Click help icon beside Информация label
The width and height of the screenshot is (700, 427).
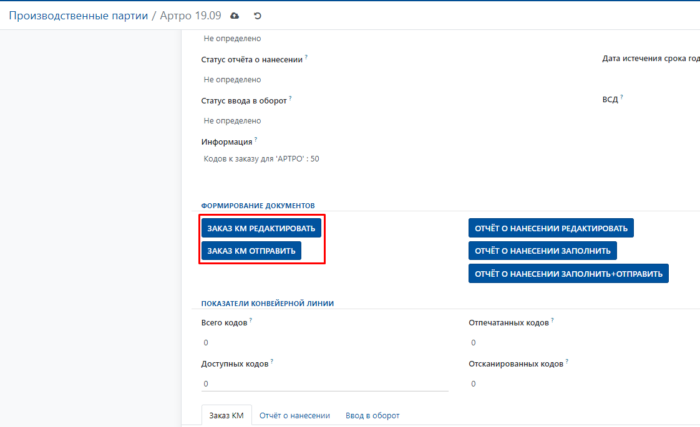point(256,140)
